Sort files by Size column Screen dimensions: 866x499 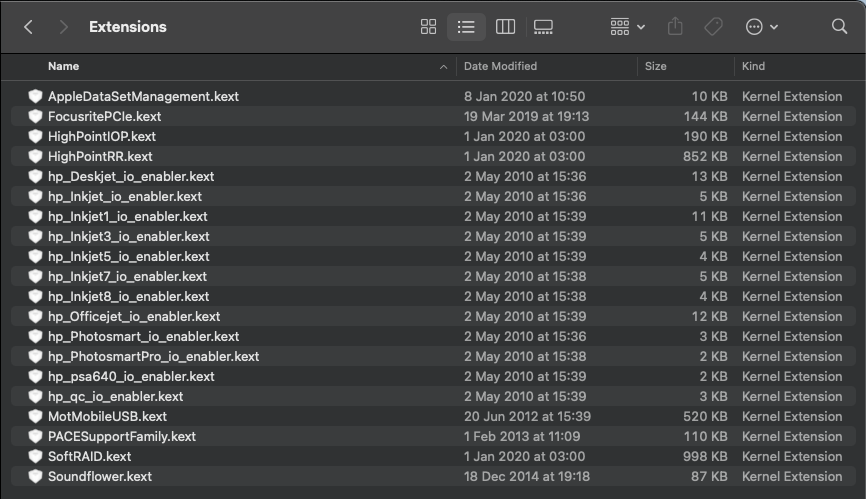pyautogui.click(x=656, y=66)
